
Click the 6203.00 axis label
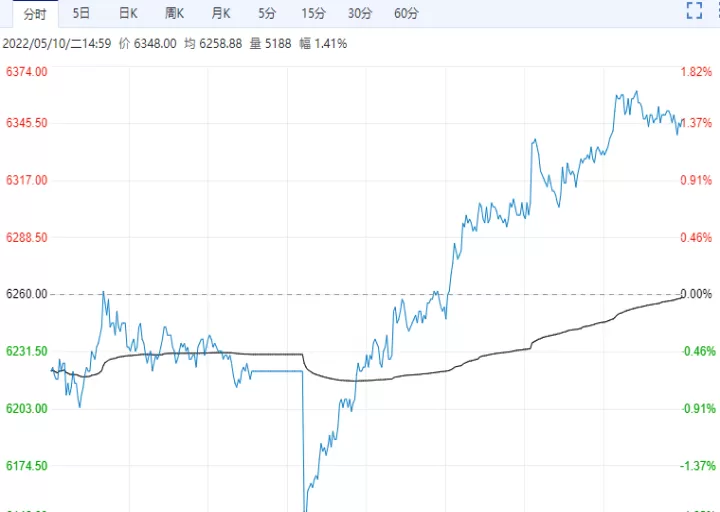27,409
